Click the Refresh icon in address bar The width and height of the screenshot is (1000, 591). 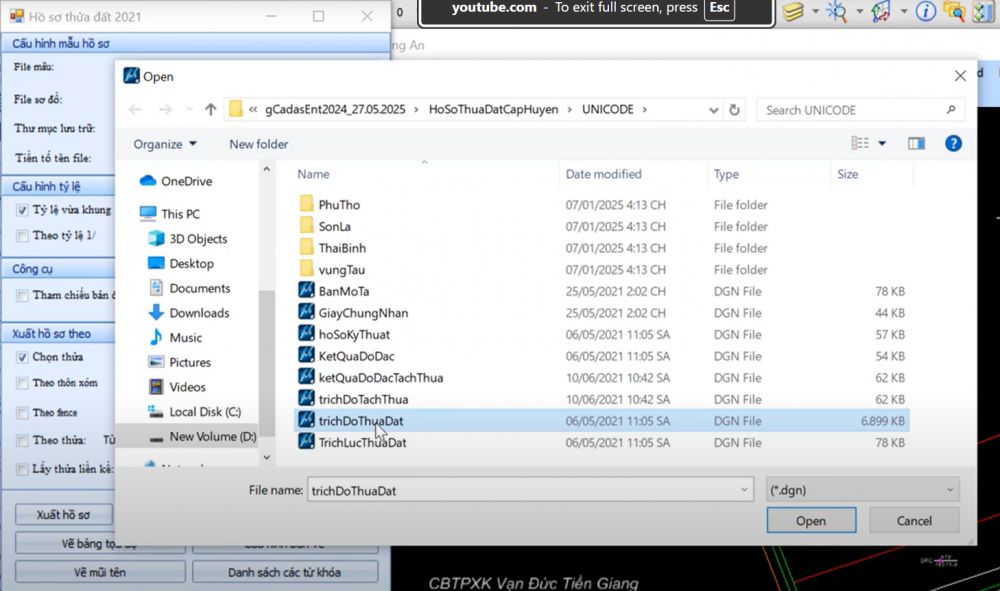[x=735, y=110]
